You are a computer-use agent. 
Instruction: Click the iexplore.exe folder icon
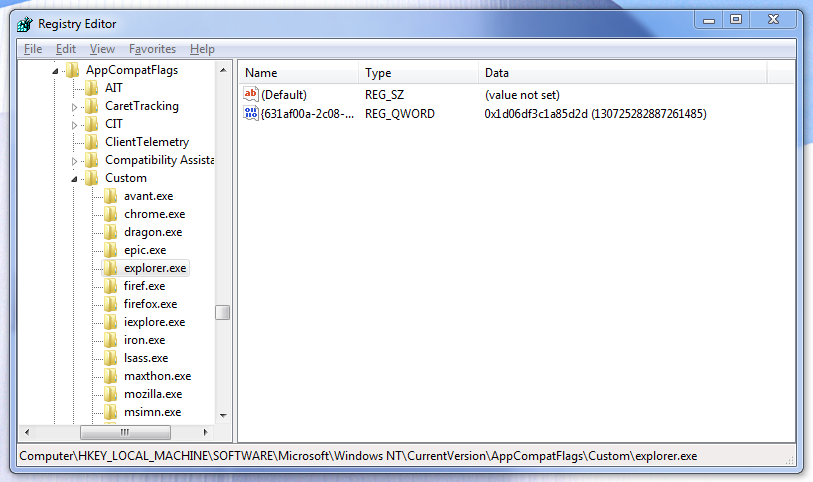tap(110, 322)
